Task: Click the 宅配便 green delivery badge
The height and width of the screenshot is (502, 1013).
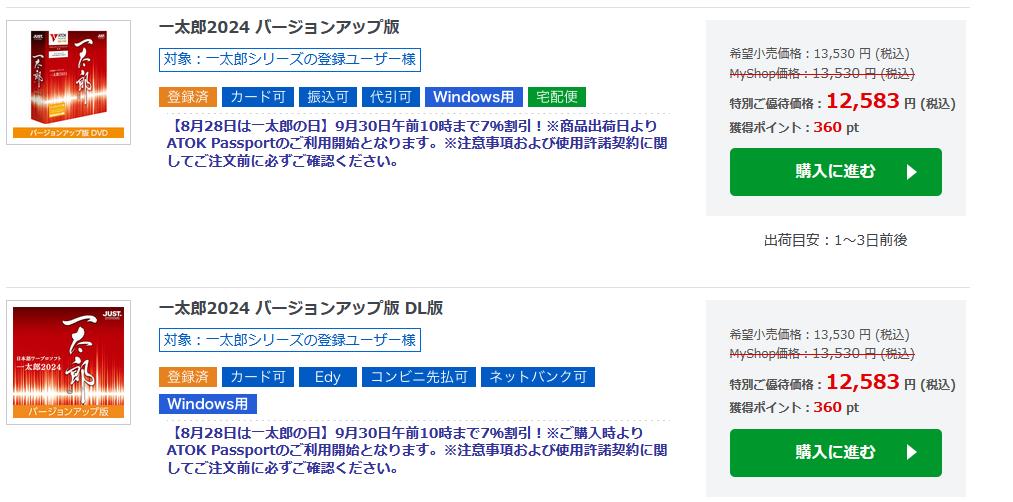Action: pos(557,97)
